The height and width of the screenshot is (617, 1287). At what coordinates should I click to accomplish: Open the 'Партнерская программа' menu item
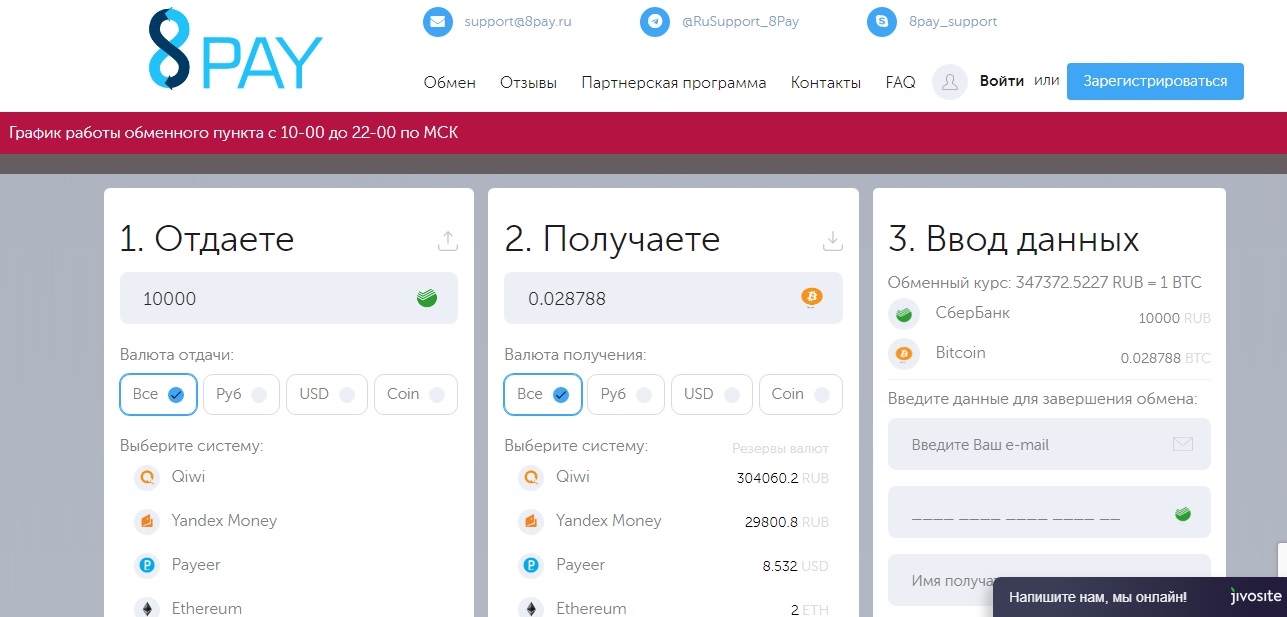point(673,83)
